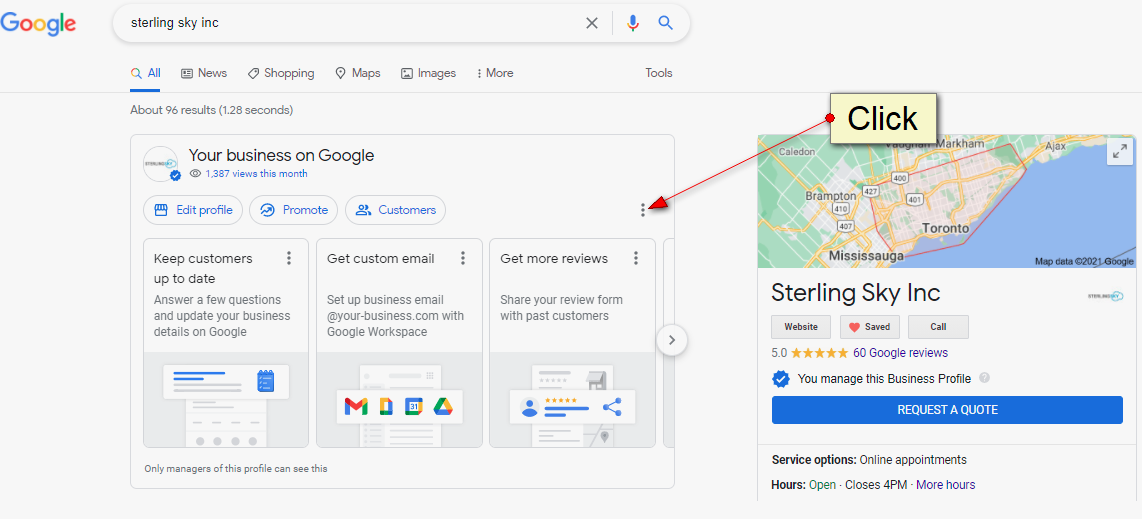This screenshot has height=519, width=1142.
Task: Switch to the News tab
Action: coord(204,73)
